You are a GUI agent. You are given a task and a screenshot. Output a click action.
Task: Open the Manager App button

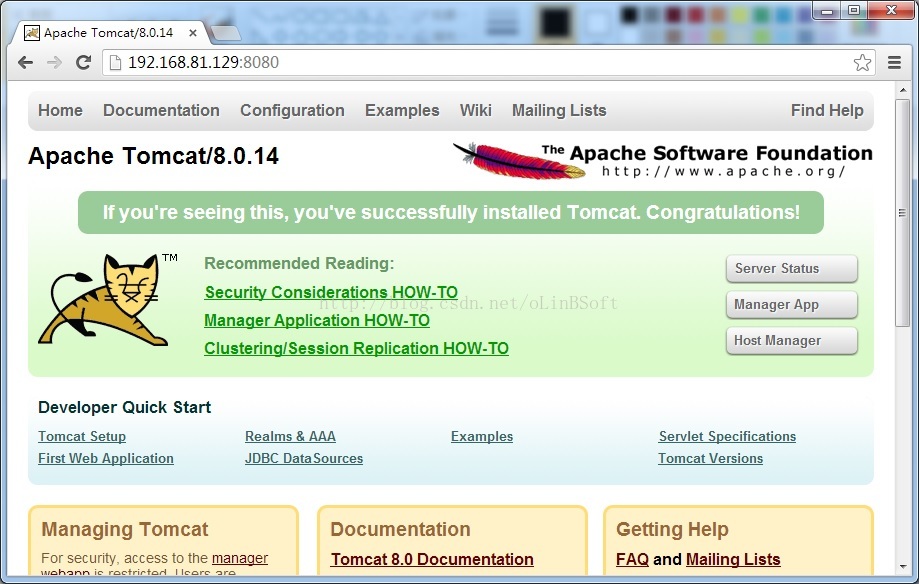click(792, 305)
